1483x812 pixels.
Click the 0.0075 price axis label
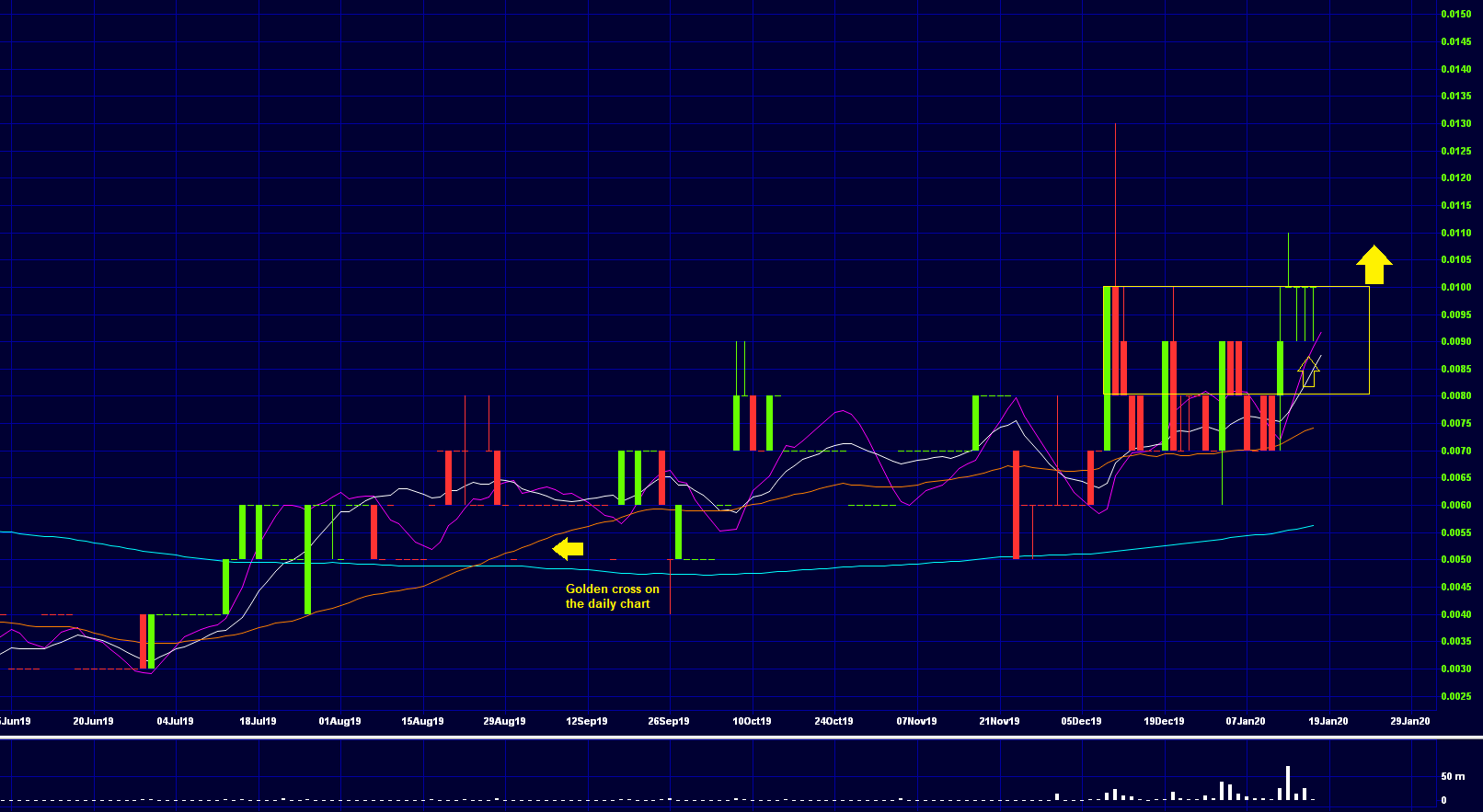click(x=1455, y=423)
